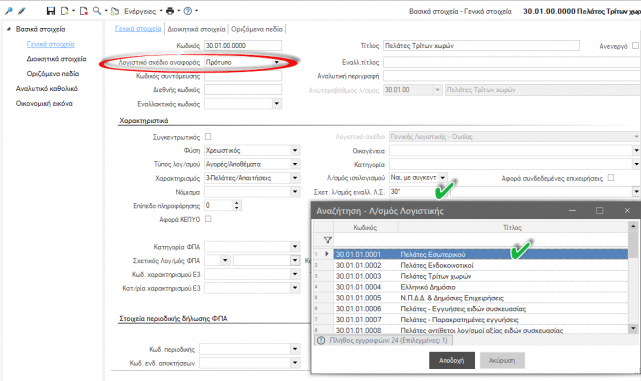
Task: Increase the Επίπεδο πληροφόρησης value with up arrow
Action: point(237,203)
